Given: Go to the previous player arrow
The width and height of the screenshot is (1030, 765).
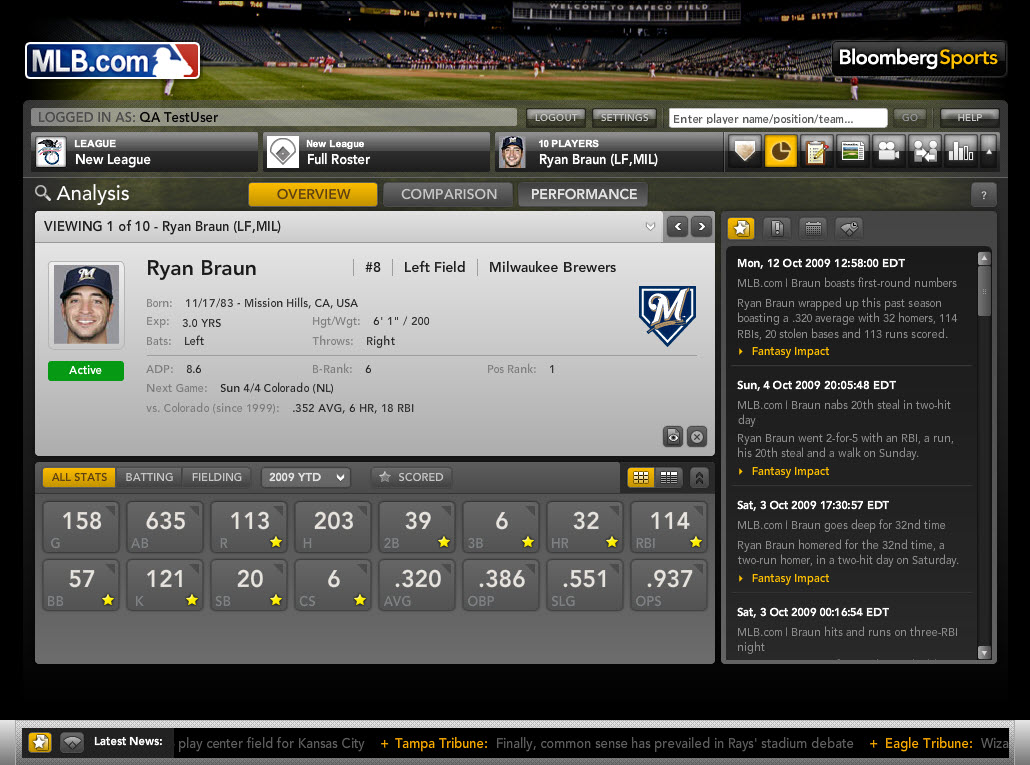Looking at the screenshot, I should 678,227.
